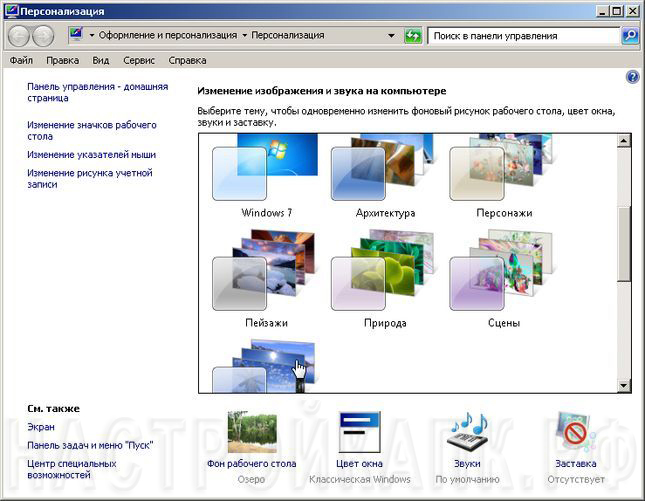Open the desktop background lake picture icon
Screen dimensions: 645x501
[x=252, y=432]
